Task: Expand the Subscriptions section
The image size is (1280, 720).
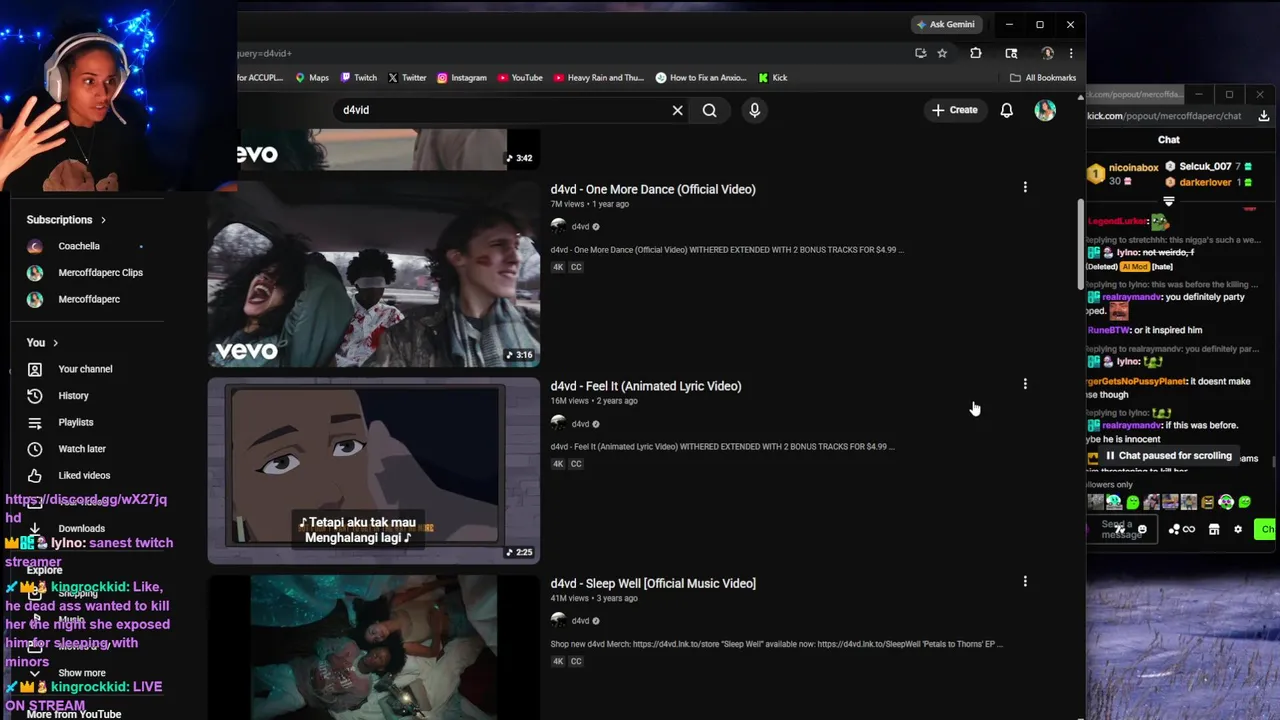Action: pos(66,220)
